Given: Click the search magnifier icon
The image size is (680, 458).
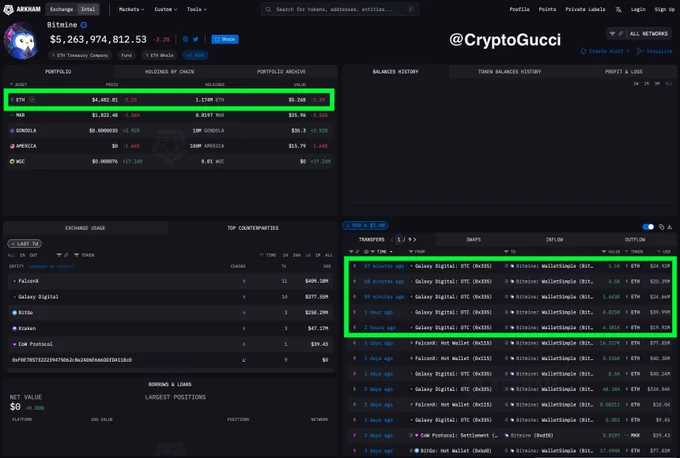Looking at the screenshot, I should point(268,9).
